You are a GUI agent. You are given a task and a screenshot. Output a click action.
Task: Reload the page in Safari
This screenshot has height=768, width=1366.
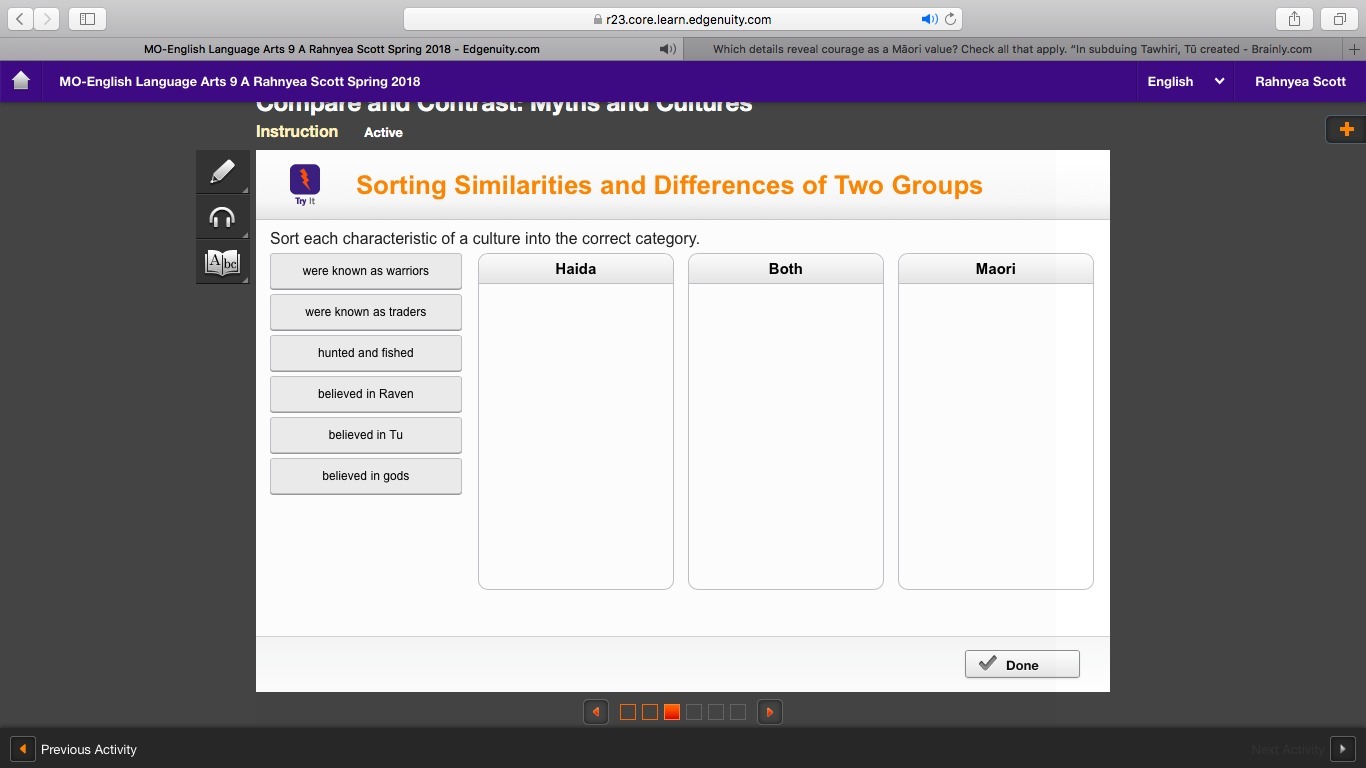[x=950, y=19]
